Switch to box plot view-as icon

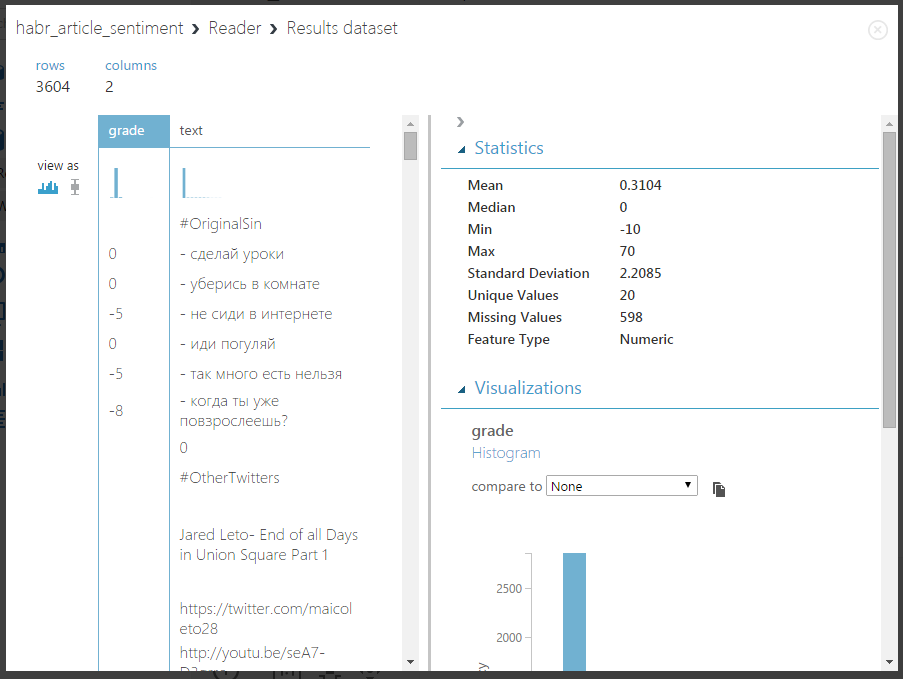point(75,187)
